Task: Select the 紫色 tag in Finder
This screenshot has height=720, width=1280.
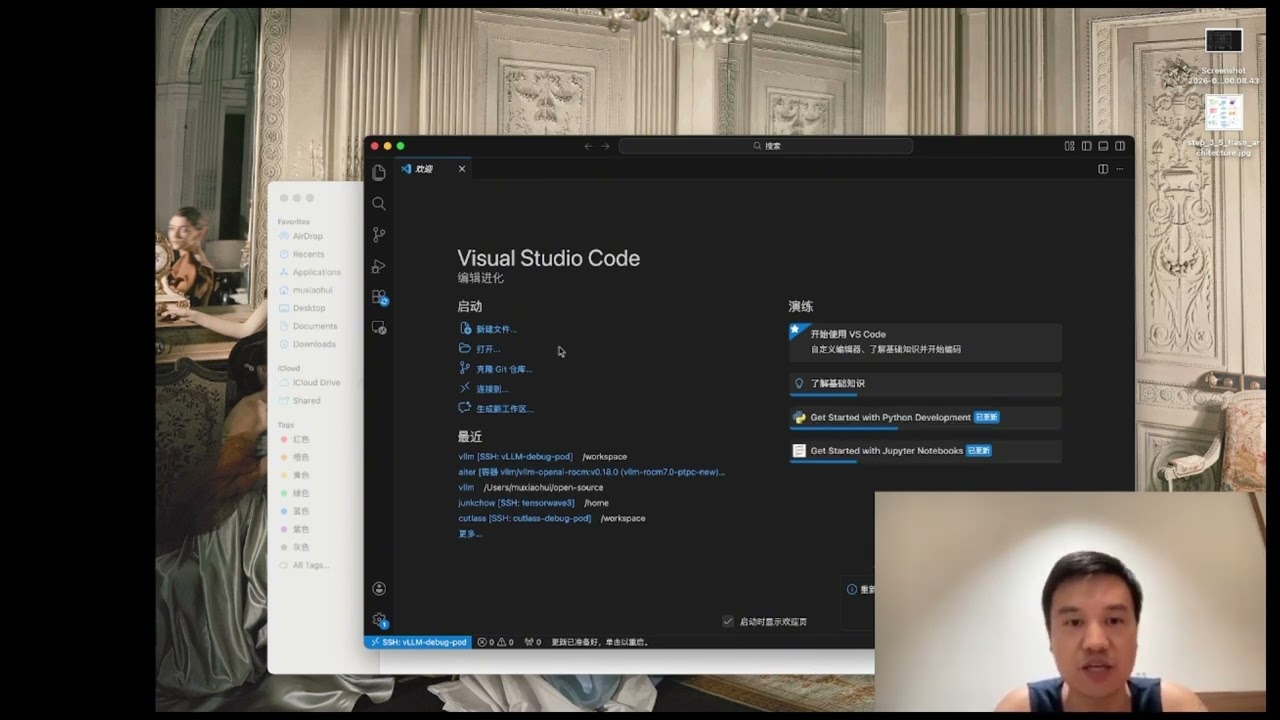Action: [300, 530]
